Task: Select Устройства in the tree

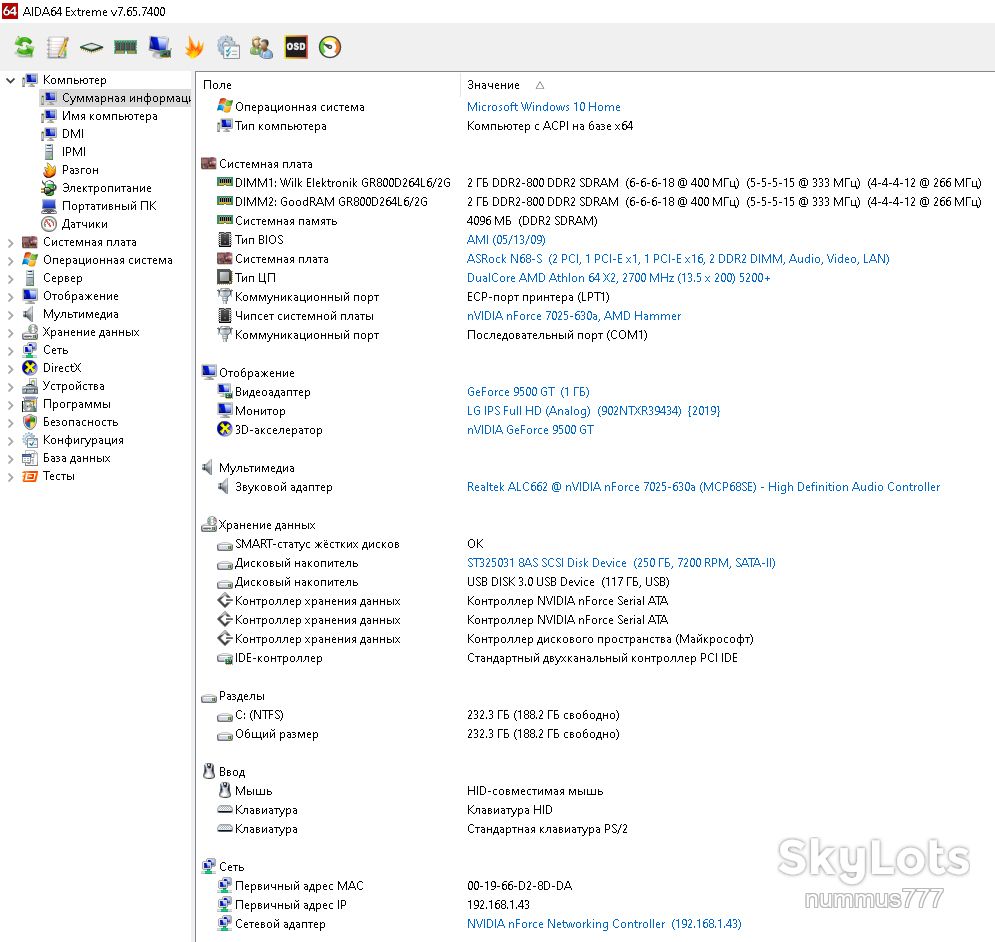Action: click(73, 386)
